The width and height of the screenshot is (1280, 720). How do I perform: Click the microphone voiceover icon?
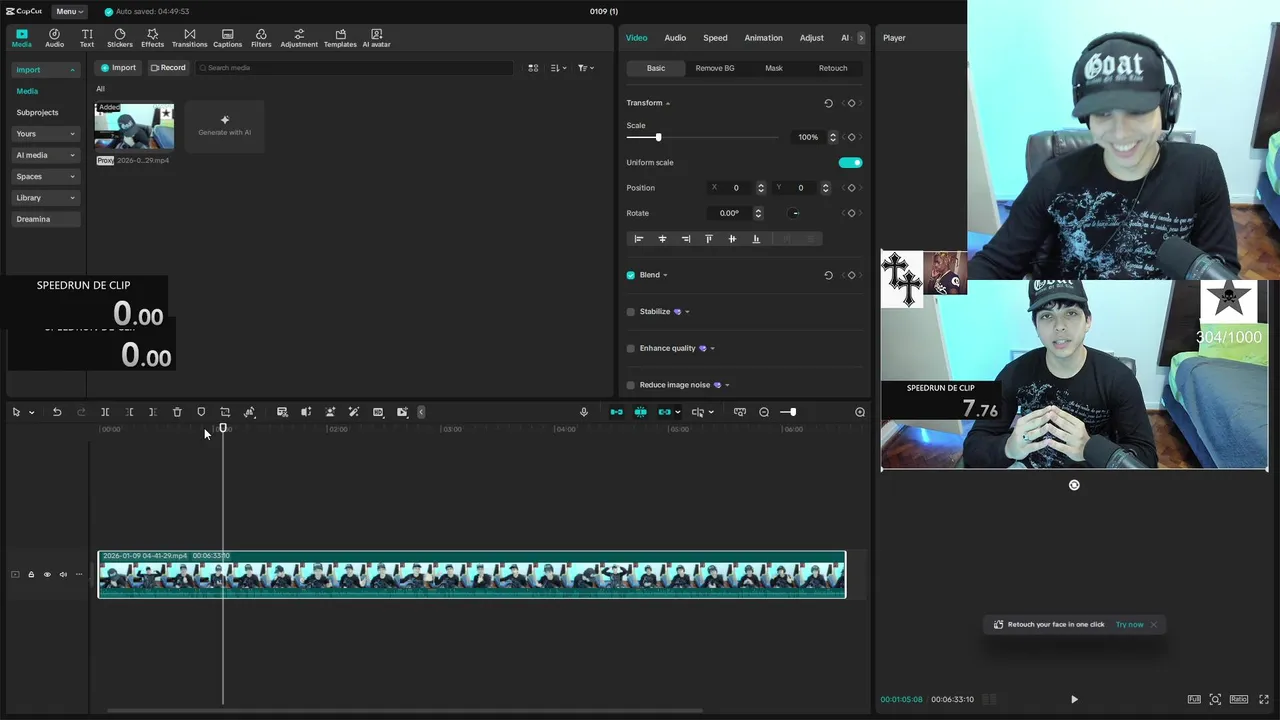click(584, 412)
